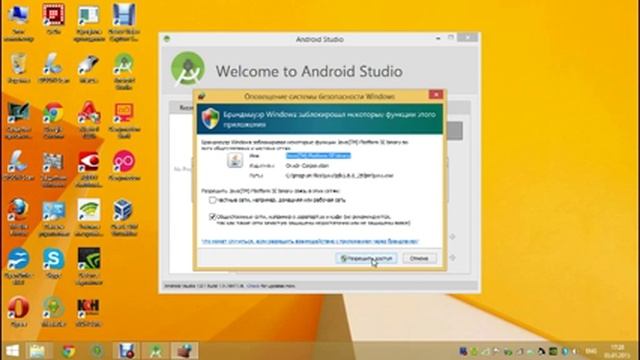This screenshot has height=360, width=640.
Task: Open the Windows Start button
Action: pyautogui.click(x=12, y=351)
